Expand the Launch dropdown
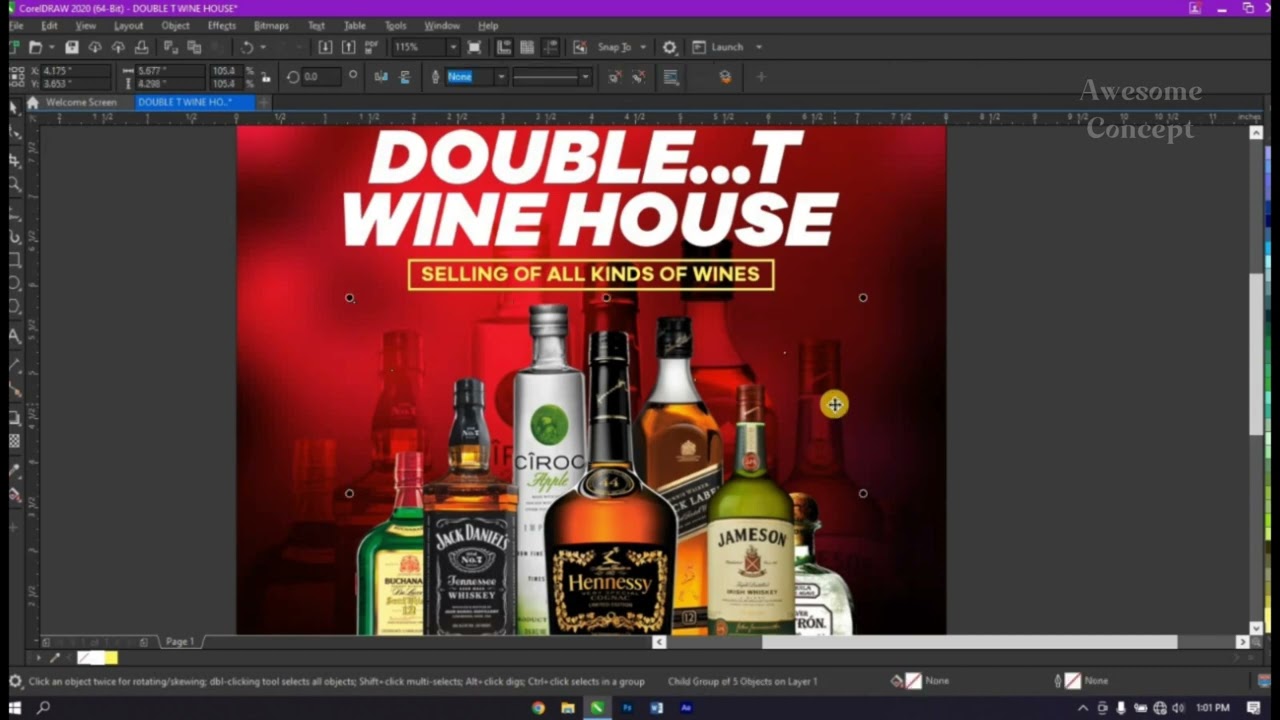Screen dimensions: 1280x720 point(759,47)
